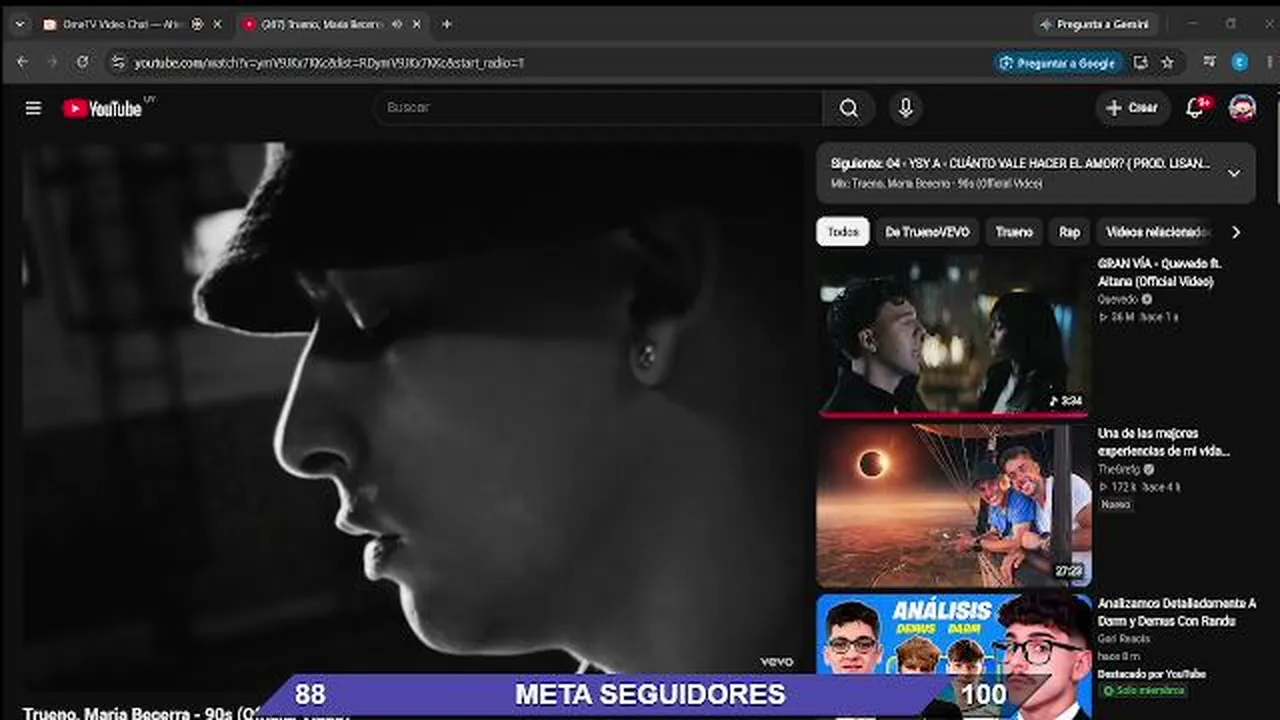Image resolution: width=1280 pixels, height=720 pixels.
Task: Open the TheGrefg channel name
Action: click(x=1120, y=469)
